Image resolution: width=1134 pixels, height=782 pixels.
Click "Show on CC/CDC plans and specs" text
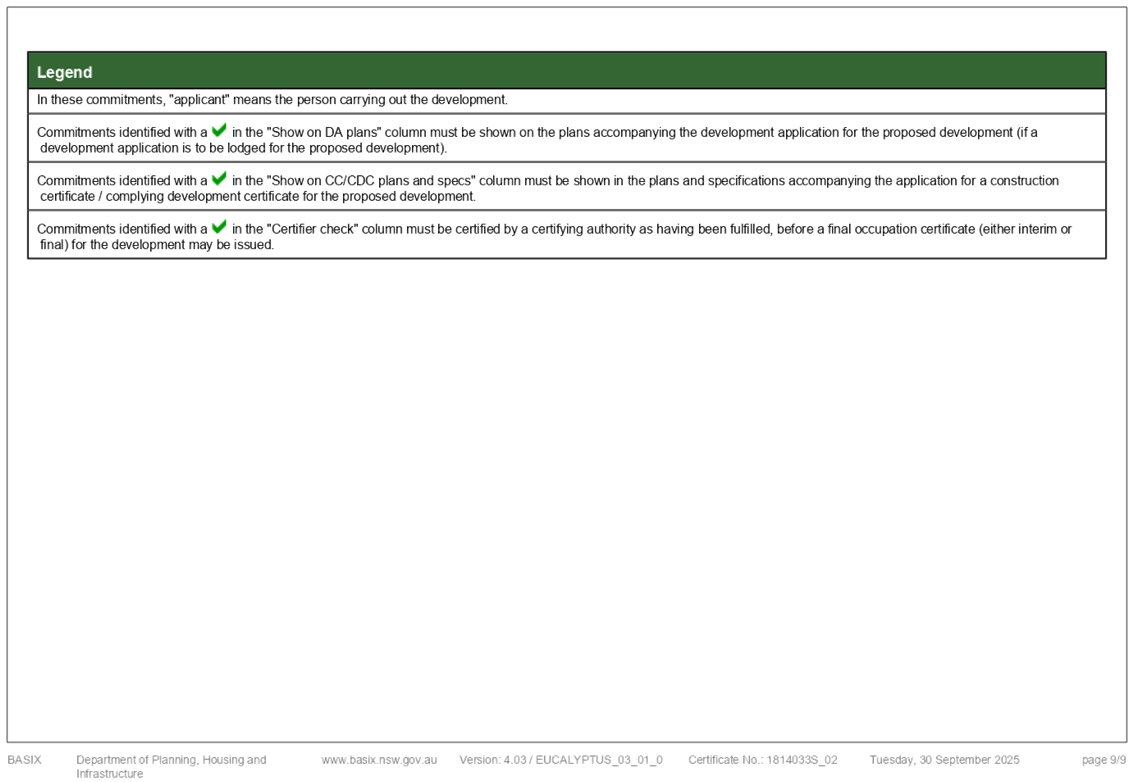(x=371, y=181)
